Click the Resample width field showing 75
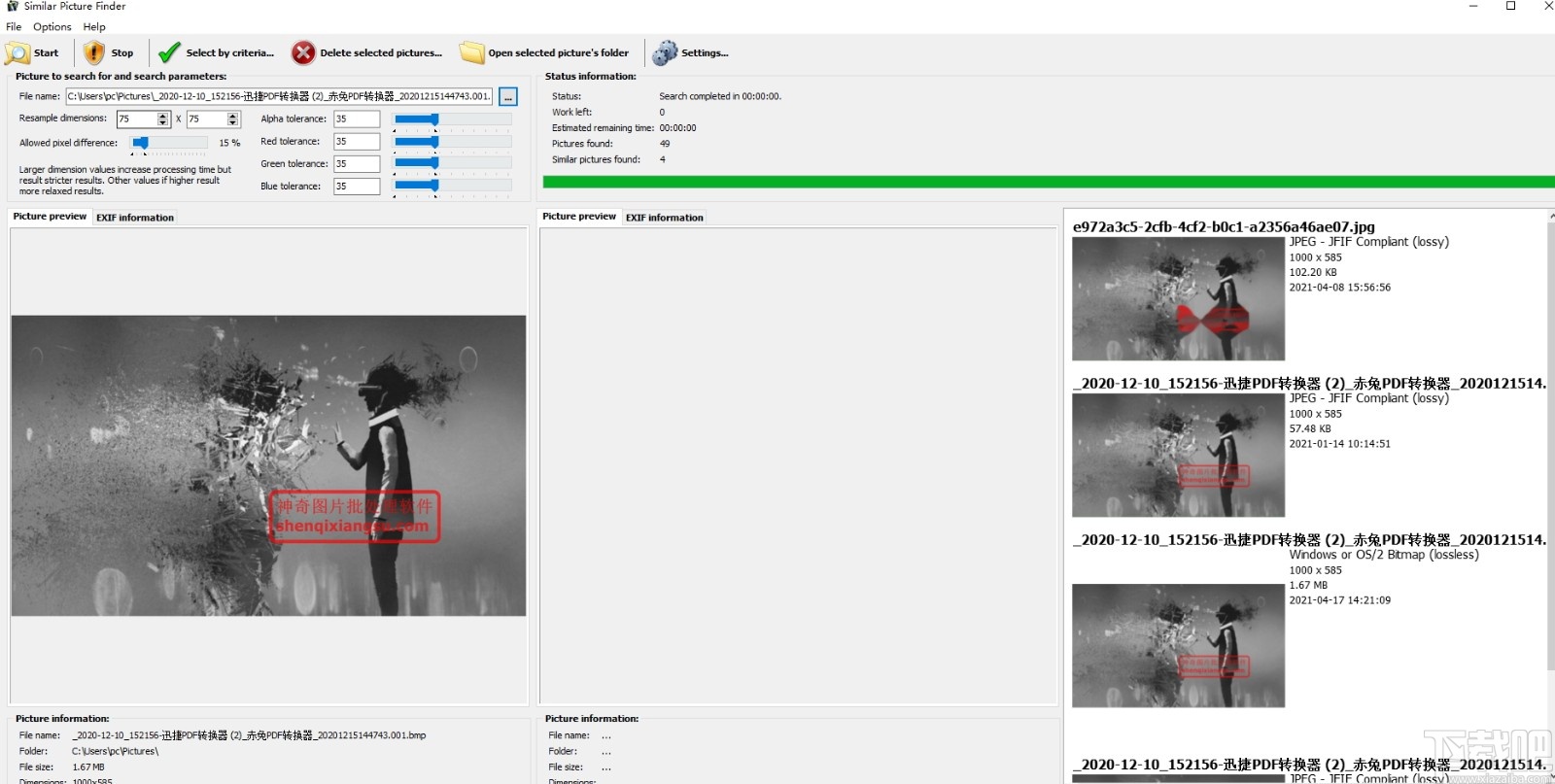Viewport: 1555px width, 784px height. (136, 119)
